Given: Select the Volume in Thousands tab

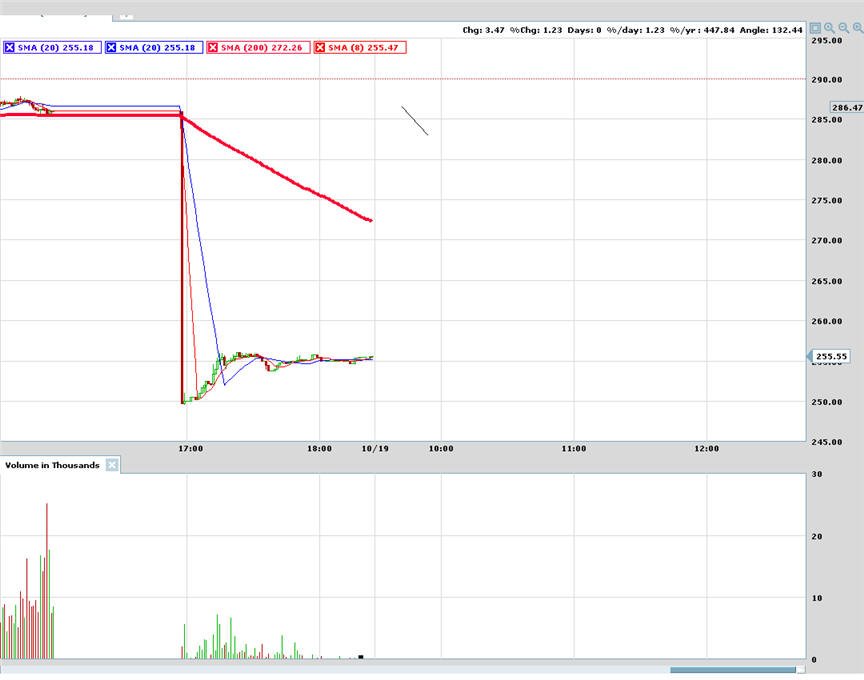Looking at the screenshot, I should [52, 465].
